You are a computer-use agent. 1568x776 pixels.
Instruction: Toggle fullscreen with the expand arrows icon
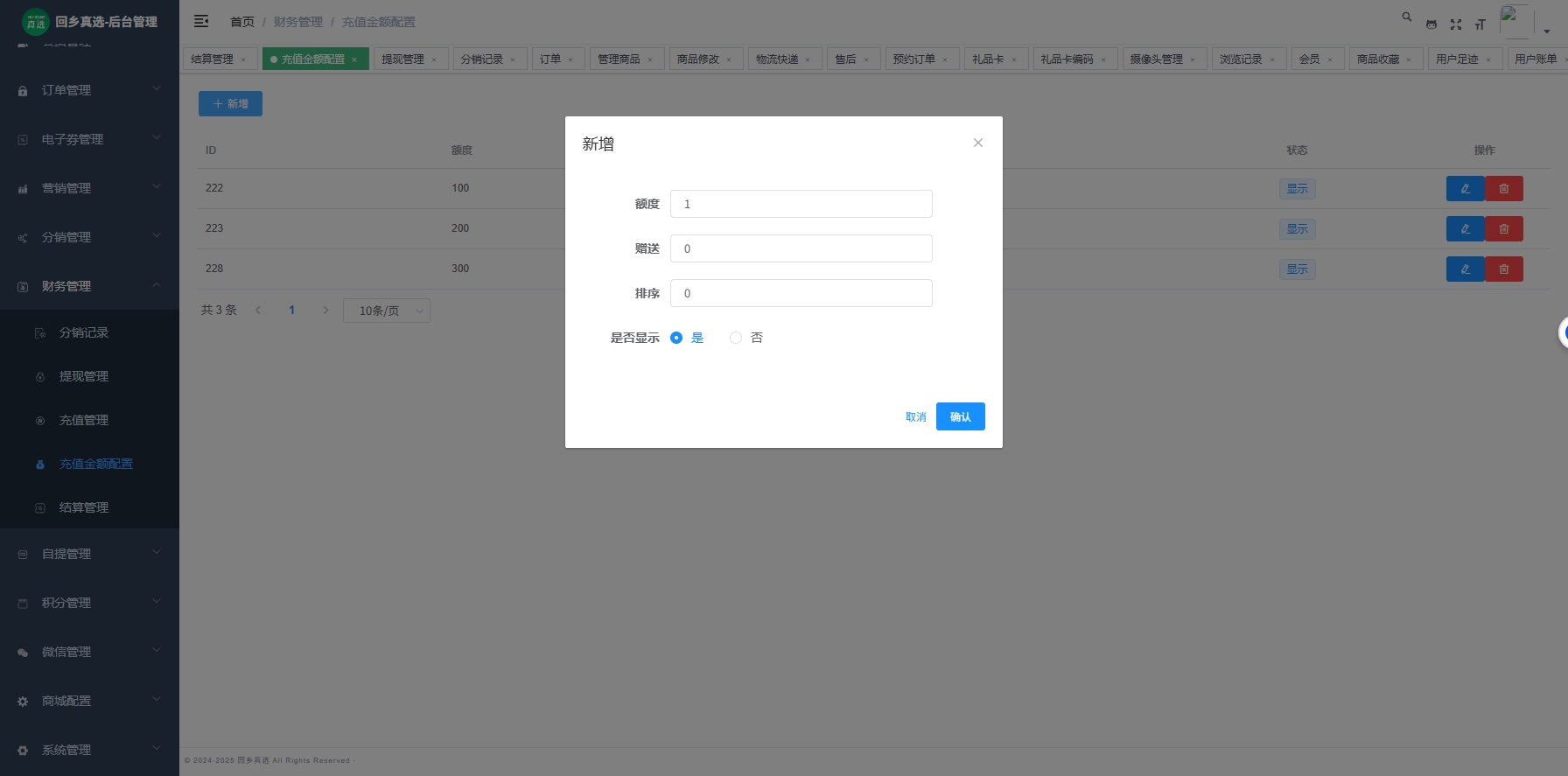click(x=1456, y=24)
